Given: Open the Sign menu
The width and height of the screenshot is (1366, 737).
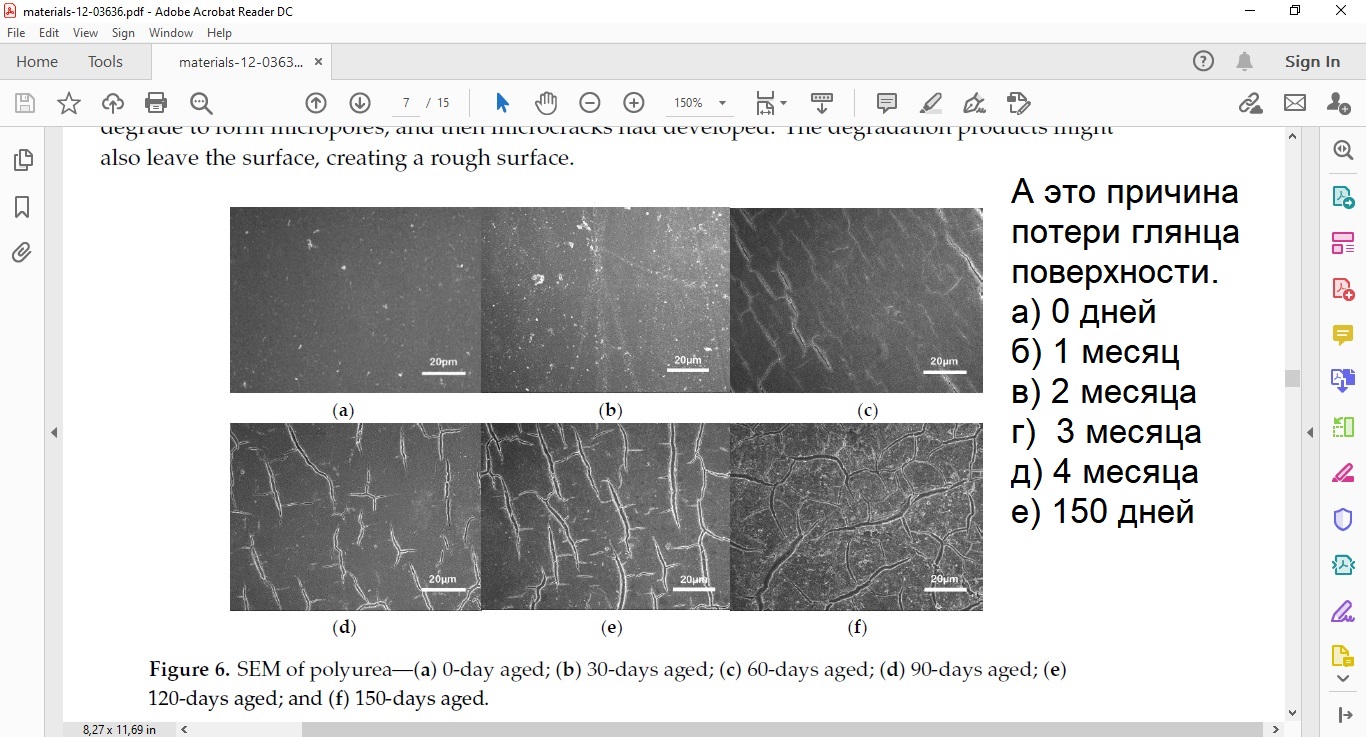Looking at the screenshot, I should (123, 33).
